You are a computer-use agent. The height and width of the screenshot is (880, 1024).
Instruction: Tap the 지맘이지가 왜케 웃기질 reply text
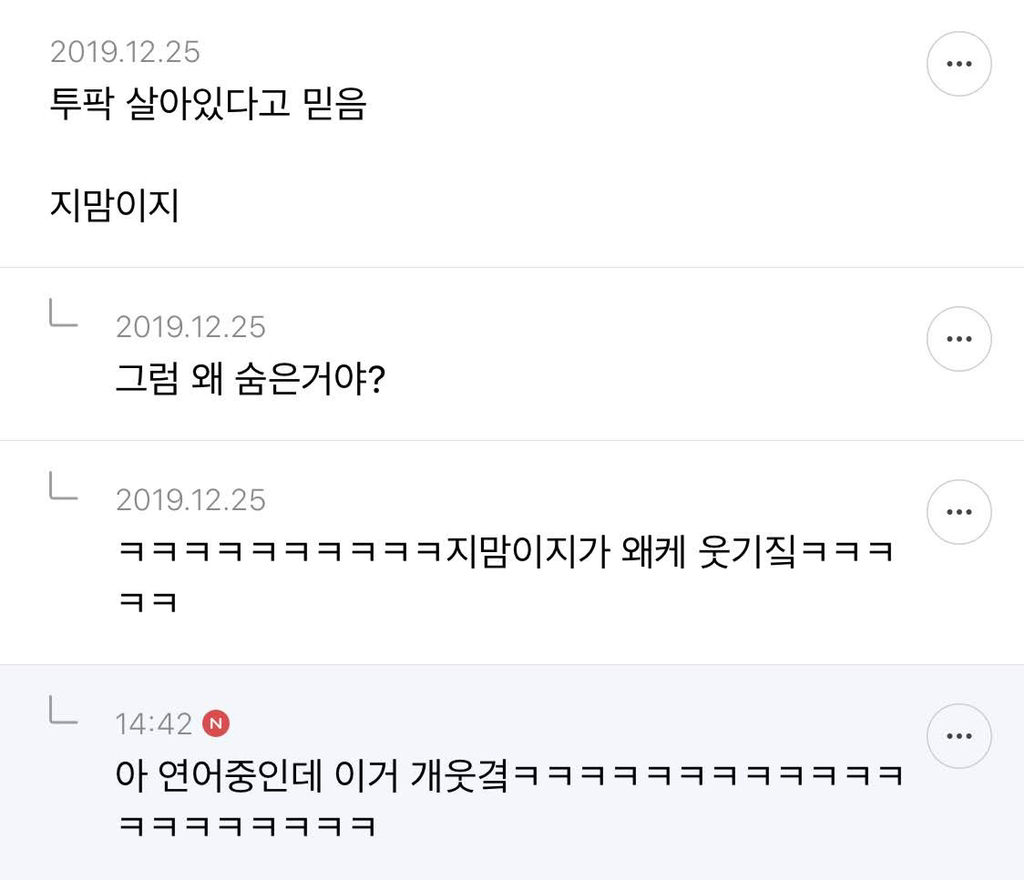505,552
